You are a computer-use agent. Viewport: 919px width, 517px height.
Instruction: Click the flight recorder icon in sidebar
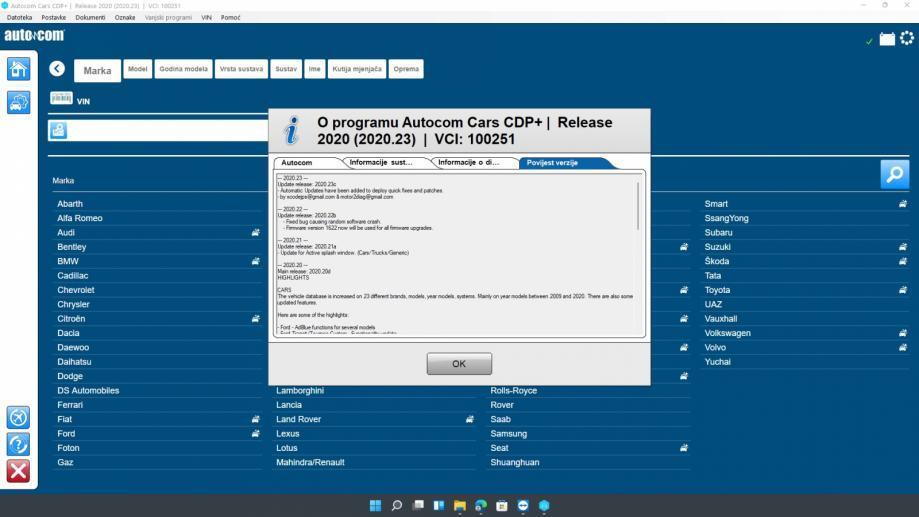(x=18, y=417)
